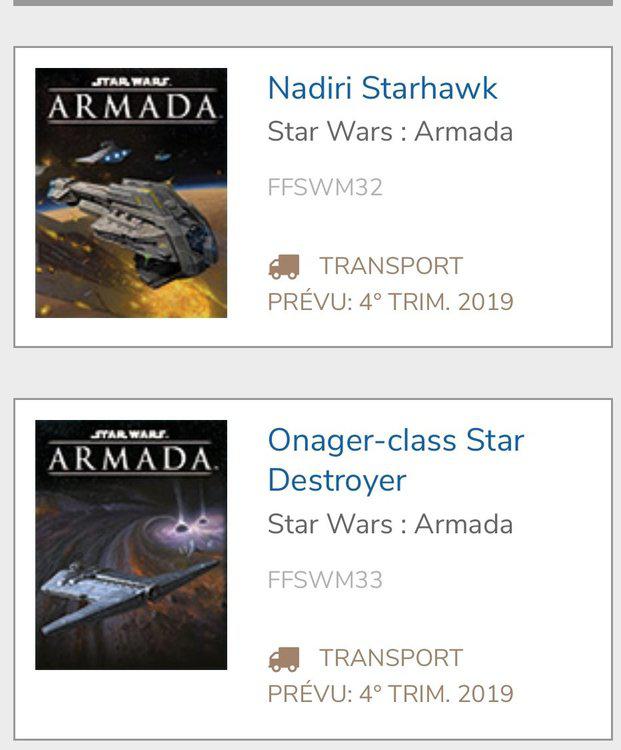Click the Armada logo on Starhawk box
This screenshot has width=621, height=750.
point(131,103)
